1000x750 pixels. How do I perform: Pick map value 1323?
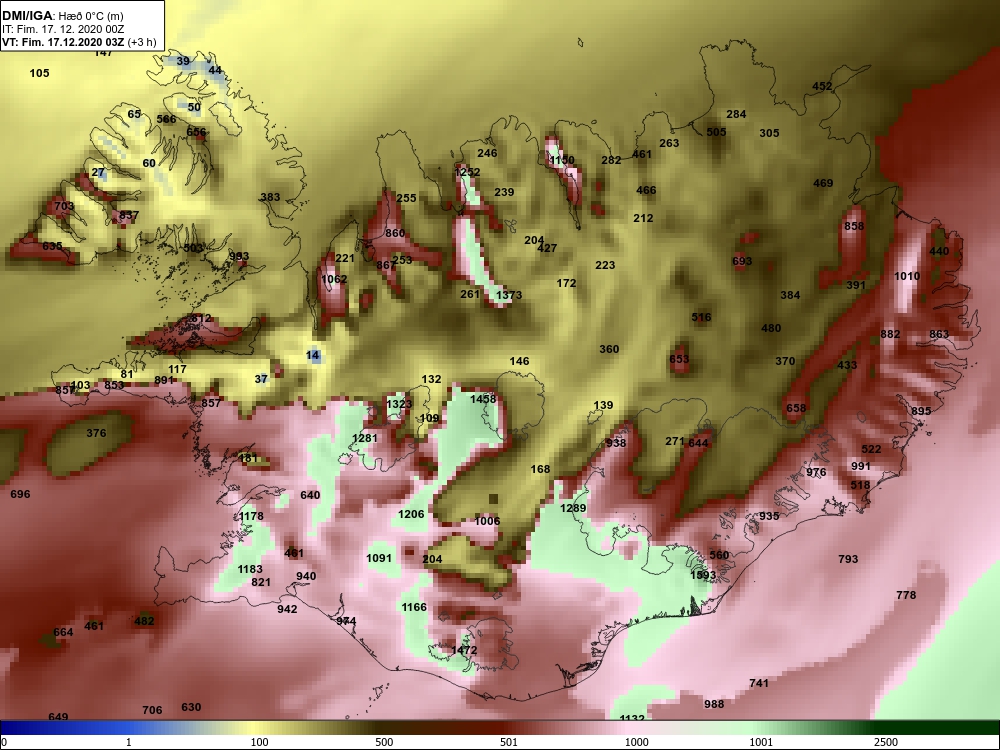point(399,404)
